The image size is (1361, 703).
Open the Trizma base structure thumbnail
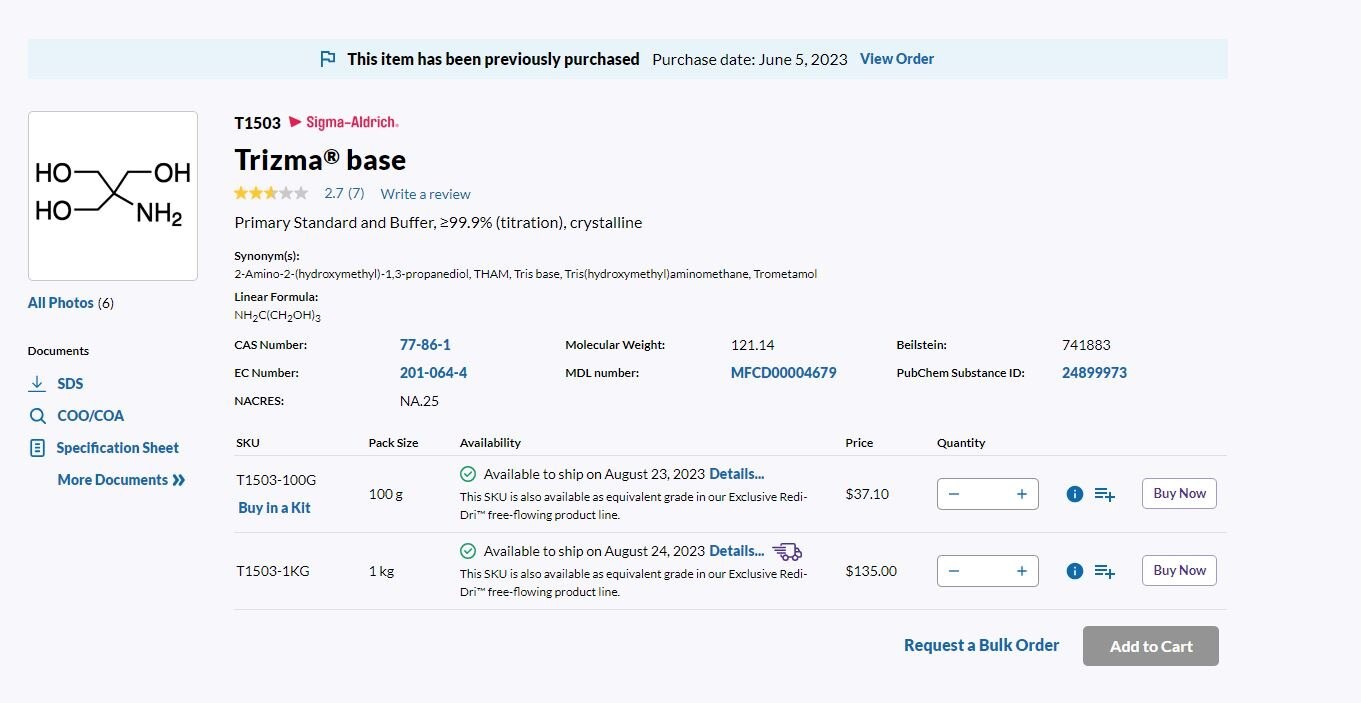click(x=113, y=196)
